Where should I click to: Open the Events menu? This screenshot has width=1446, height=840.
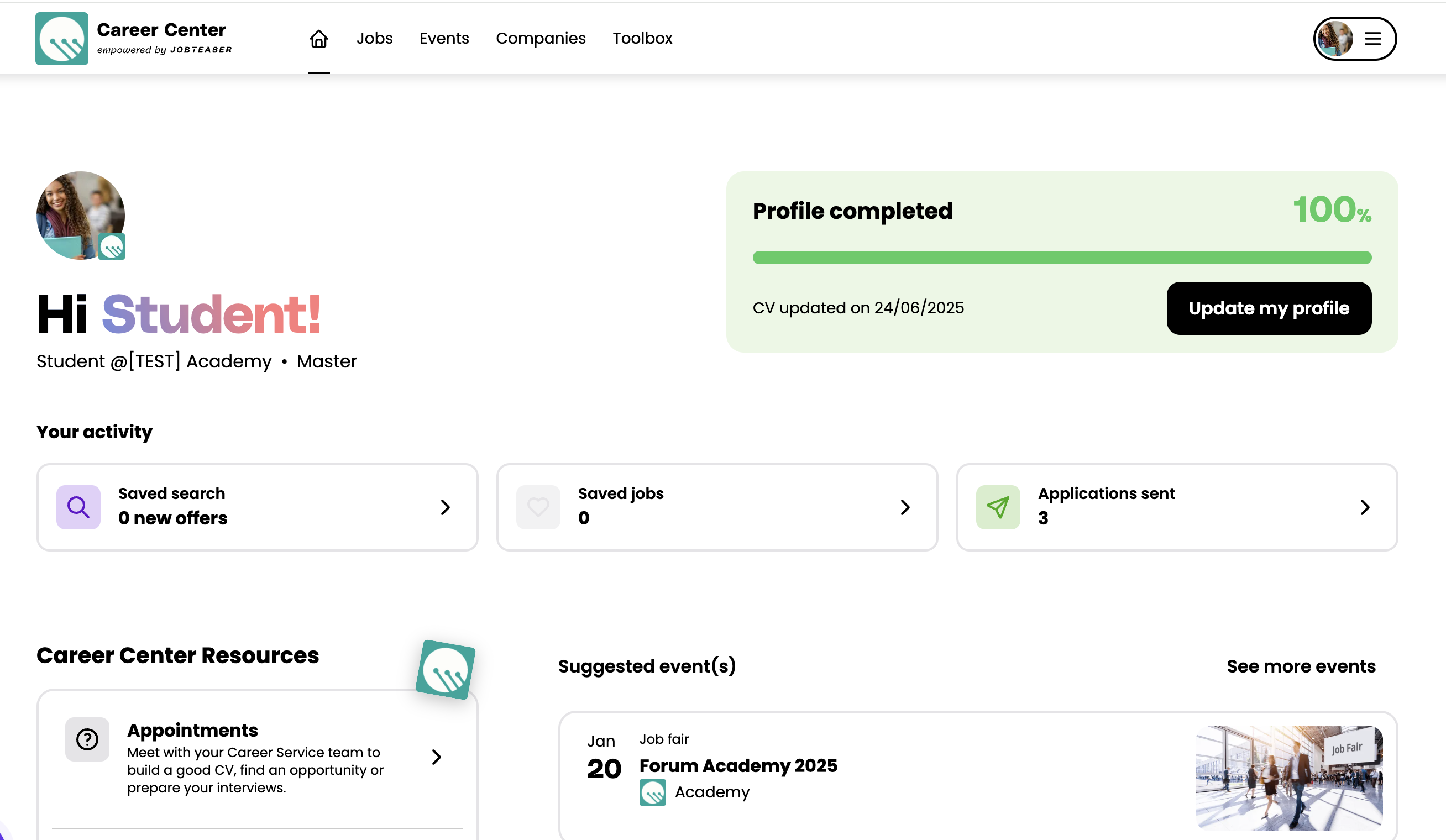coord(444,39)
